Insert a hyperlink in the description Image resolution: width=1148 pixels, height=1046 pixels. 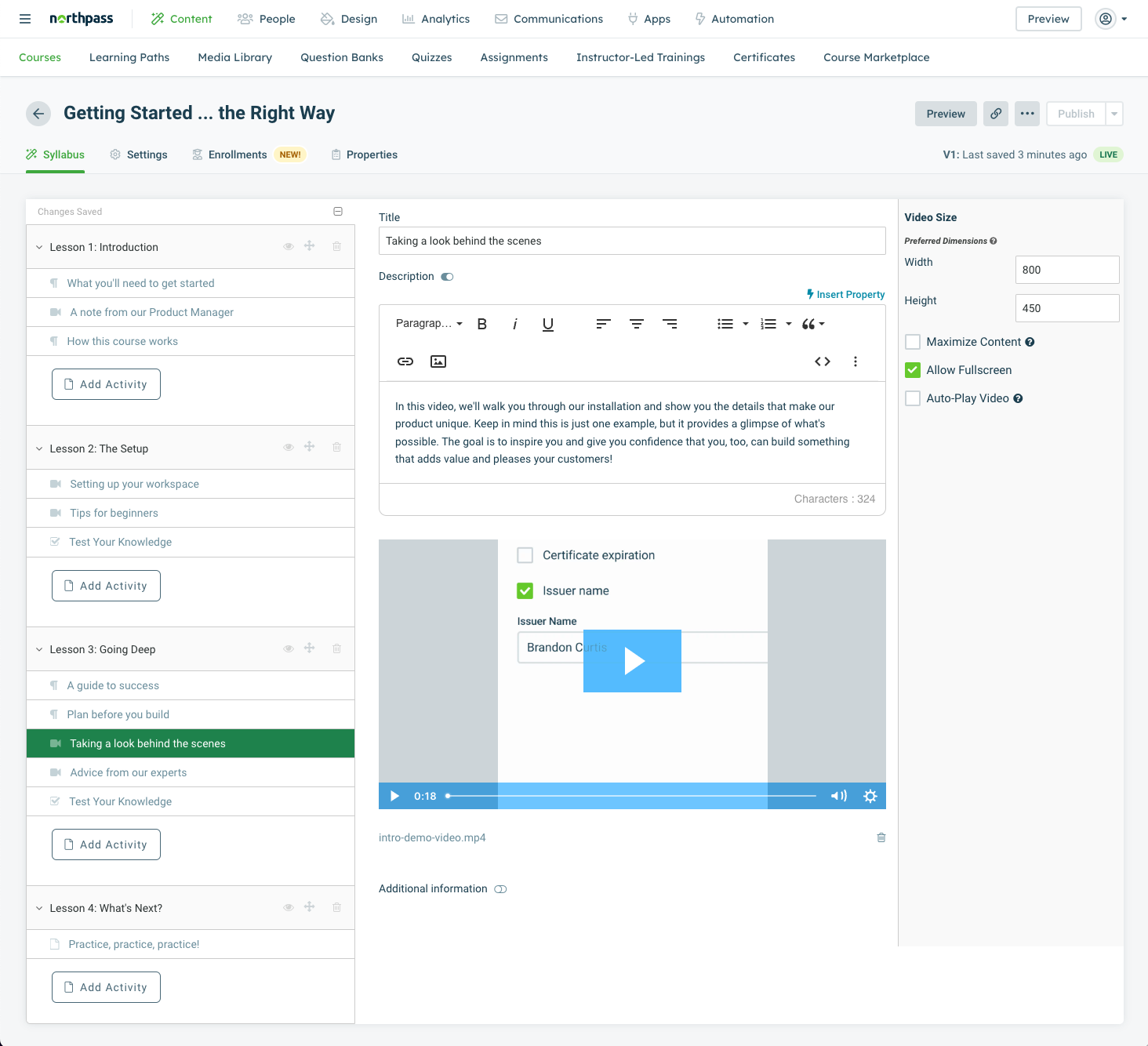click(405, 361)
